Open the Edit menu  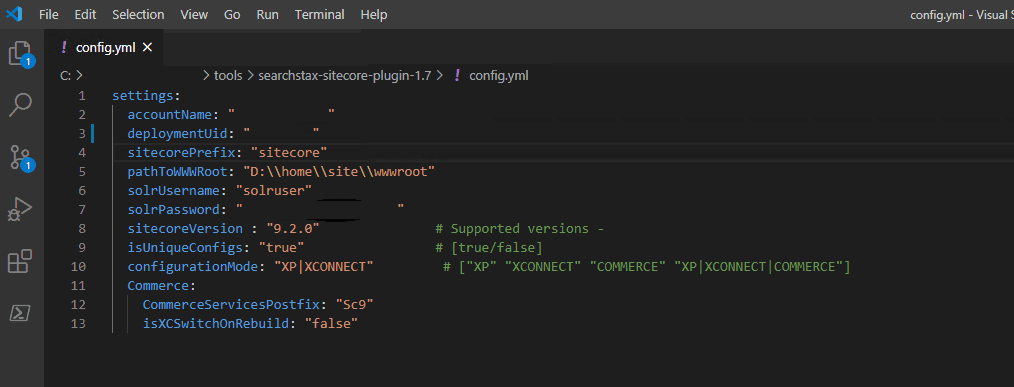point(85,14)
